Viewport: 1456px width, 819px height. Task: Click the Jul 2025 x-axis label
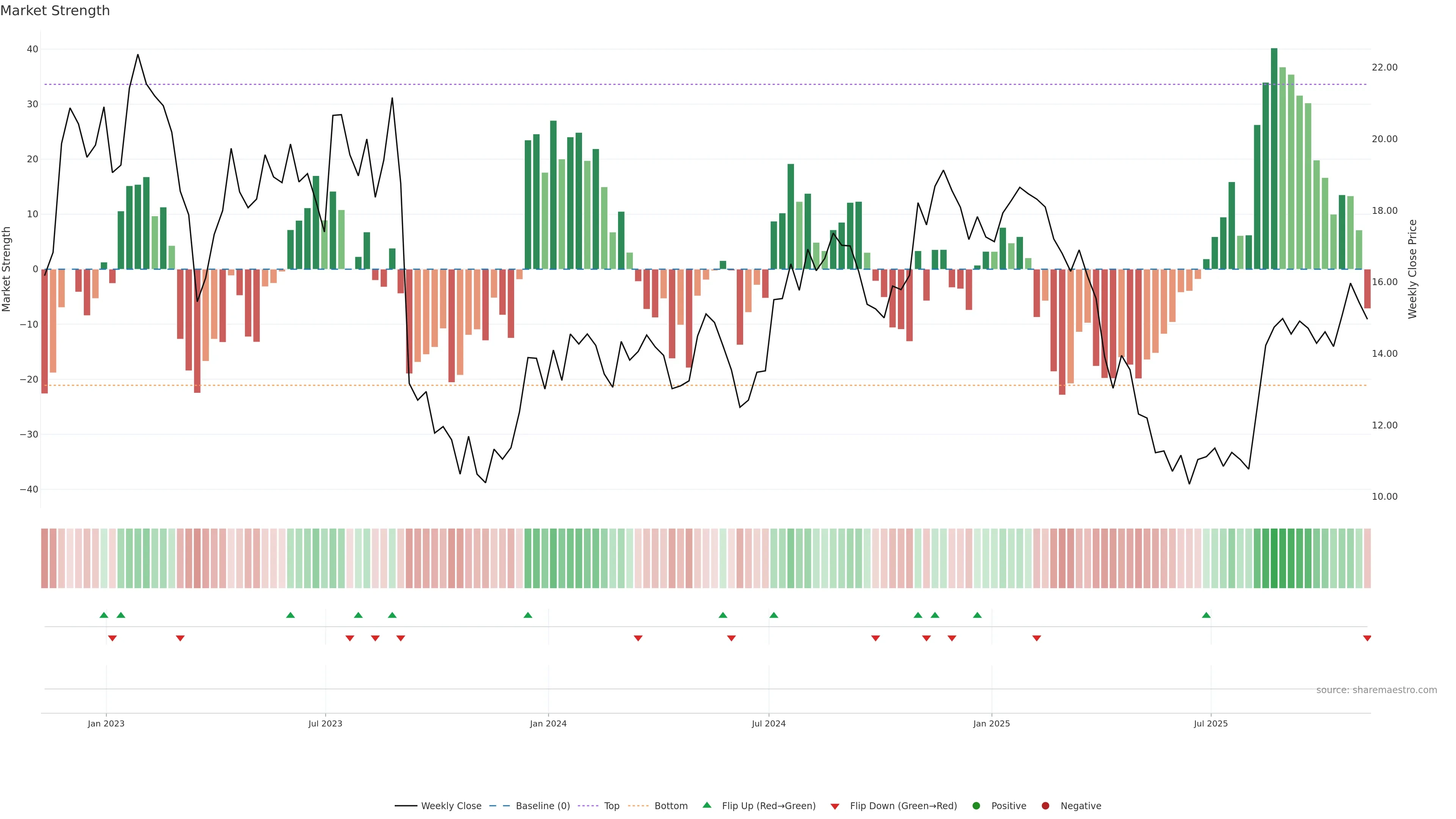point(1211,723)
